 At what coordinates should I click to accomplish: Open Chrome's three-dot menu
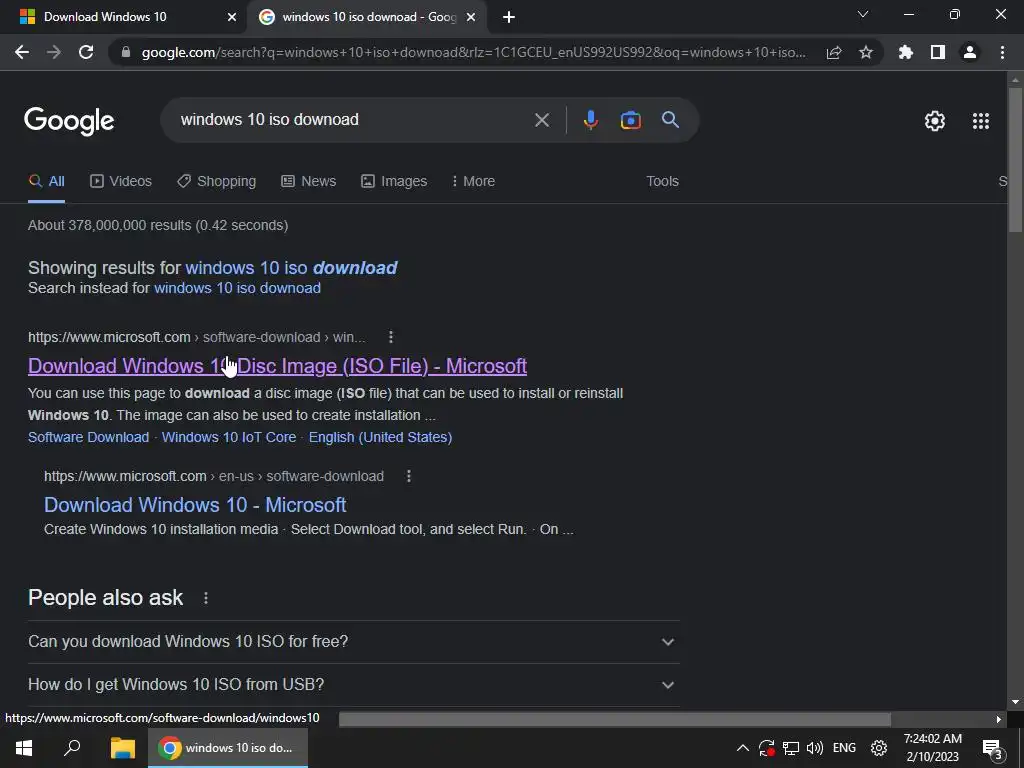[1002, 52]
